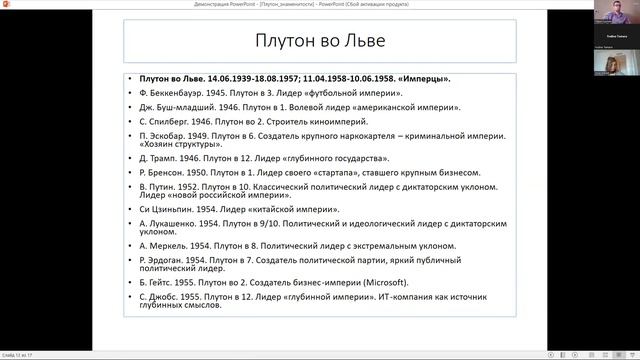Viewport: 640px width, 360px height.
Task: Click the bullet "Д. Трамп. 1946"
Action: pos(264,158)
